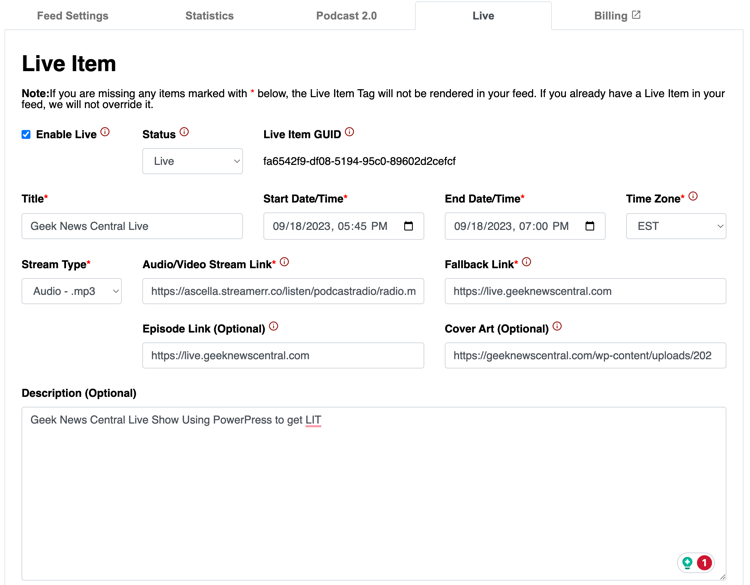Open the Billing external link tab

(x=617, y=16)
